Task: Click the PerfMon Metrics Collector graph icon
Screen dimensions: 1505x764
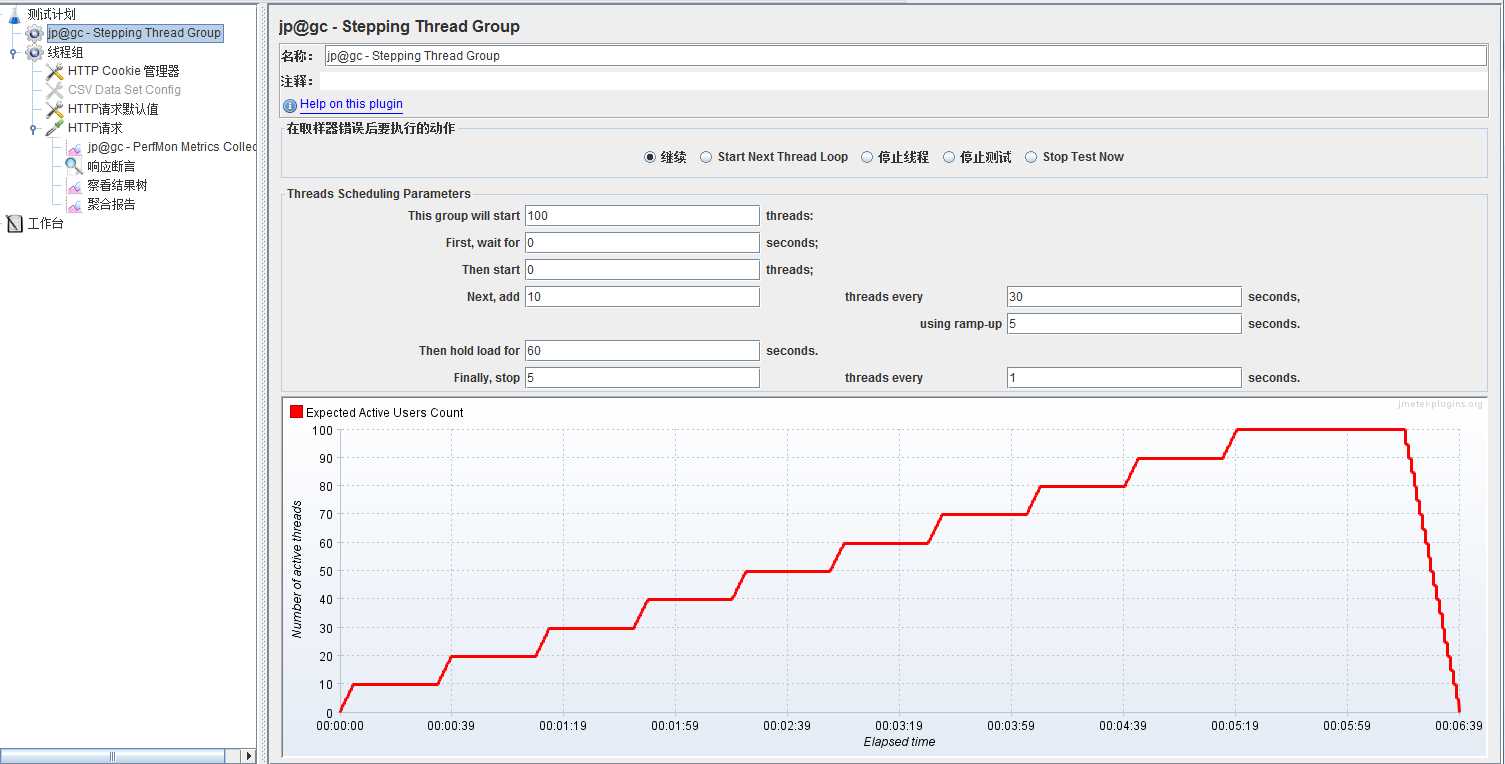Action: pos(74,147)
